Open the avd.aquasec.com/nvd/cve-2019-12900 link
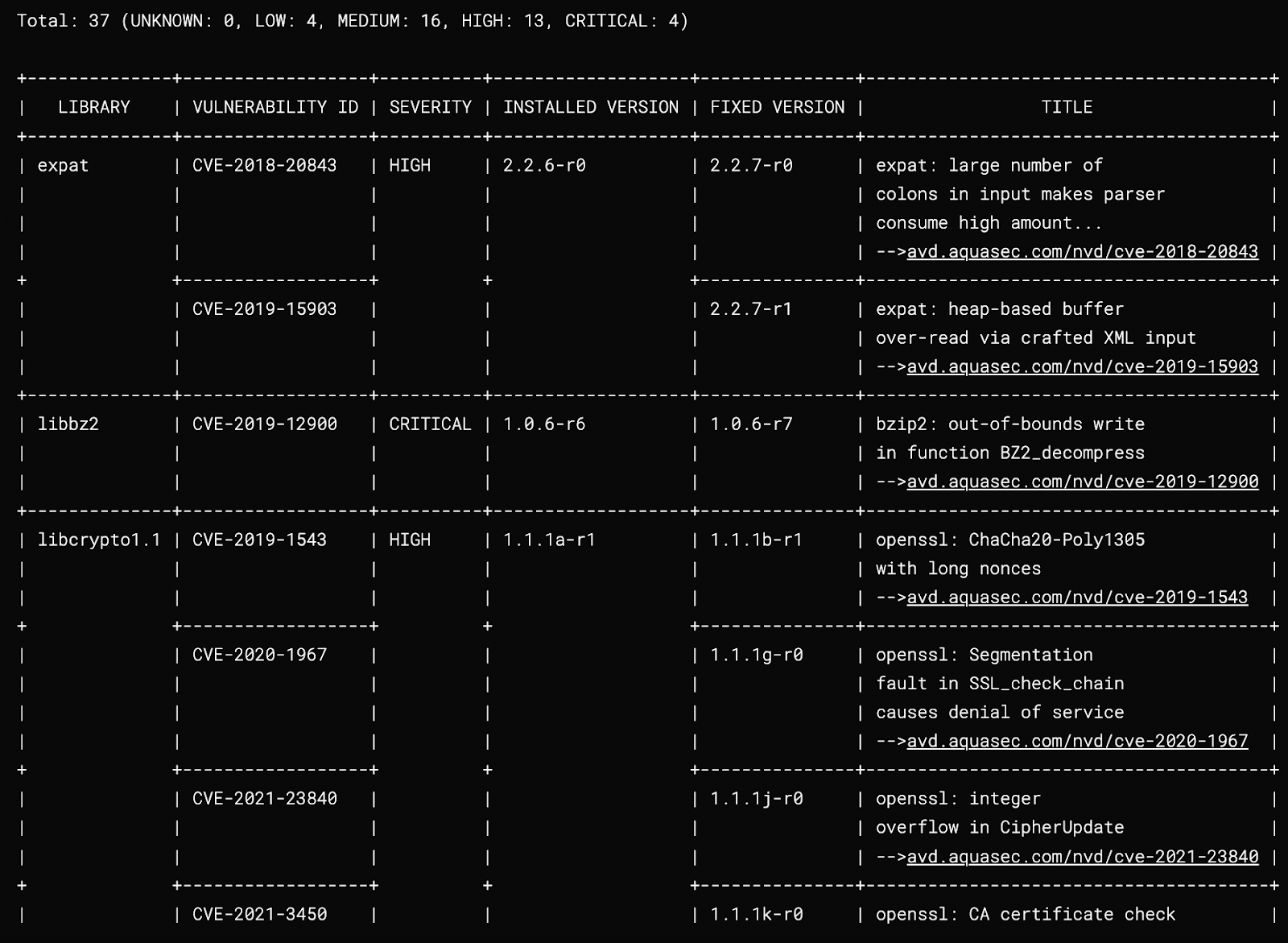Image resolution: width=1288 pixels, height=943 pixels. (1082, 482)
